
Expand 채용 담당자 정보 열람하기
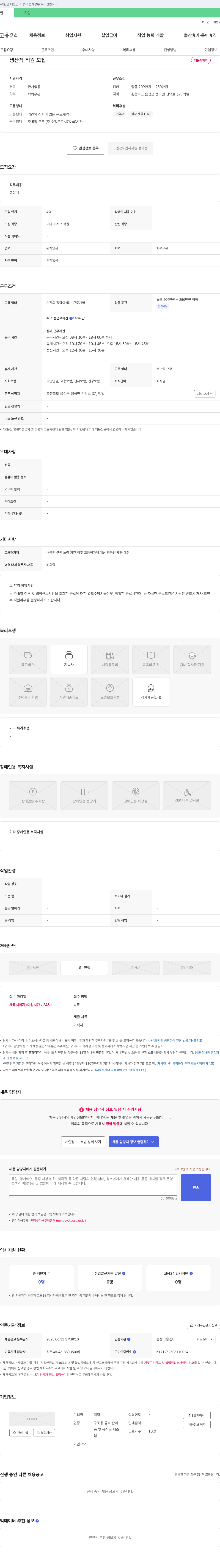(134, 1142)
